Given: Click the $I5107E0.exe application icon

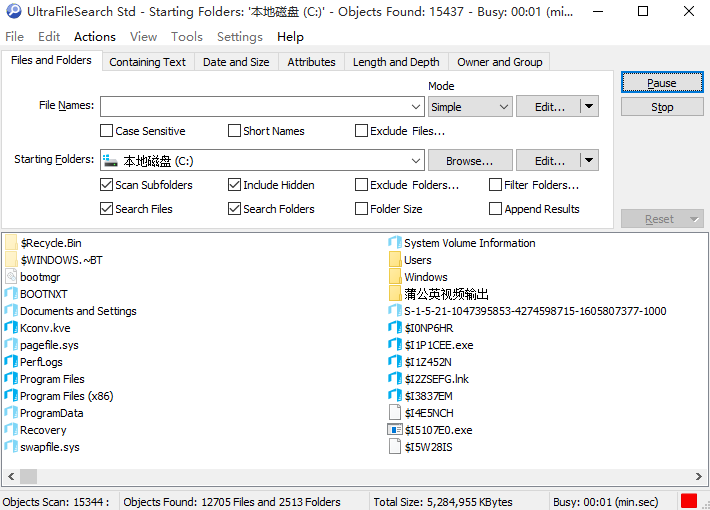Looking at the screenshot, I should (x=395, y=430).
